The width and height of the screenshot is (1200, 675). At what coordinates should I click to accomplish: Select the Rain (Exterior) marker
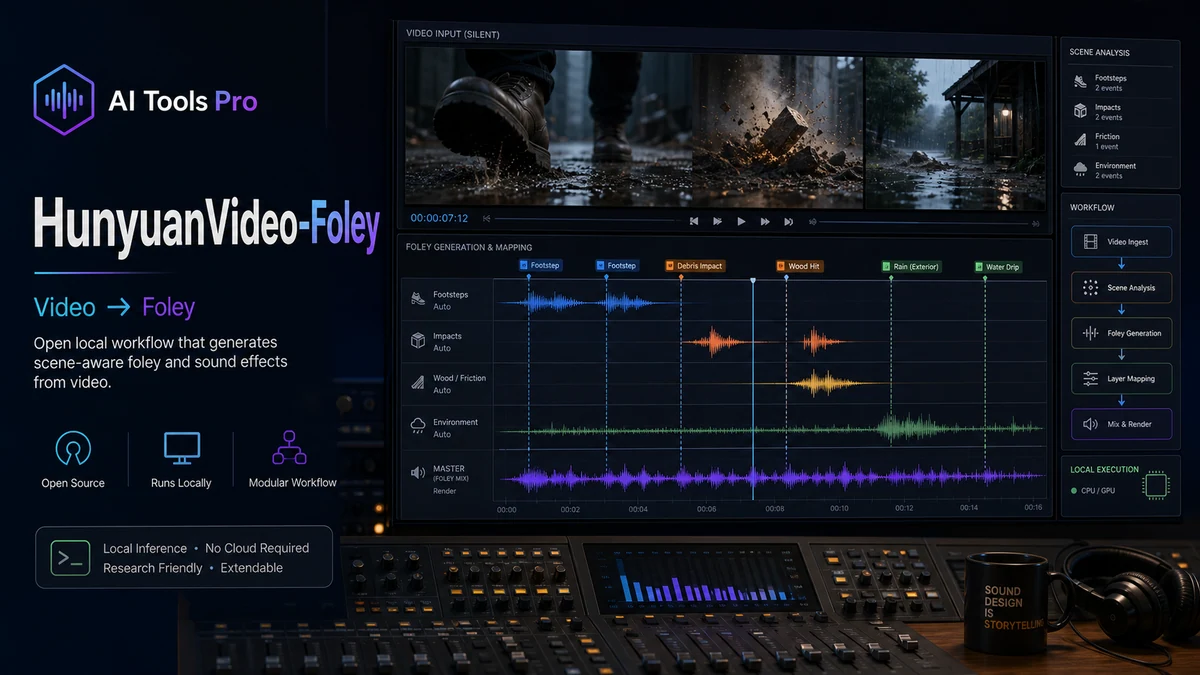point(913,266)
